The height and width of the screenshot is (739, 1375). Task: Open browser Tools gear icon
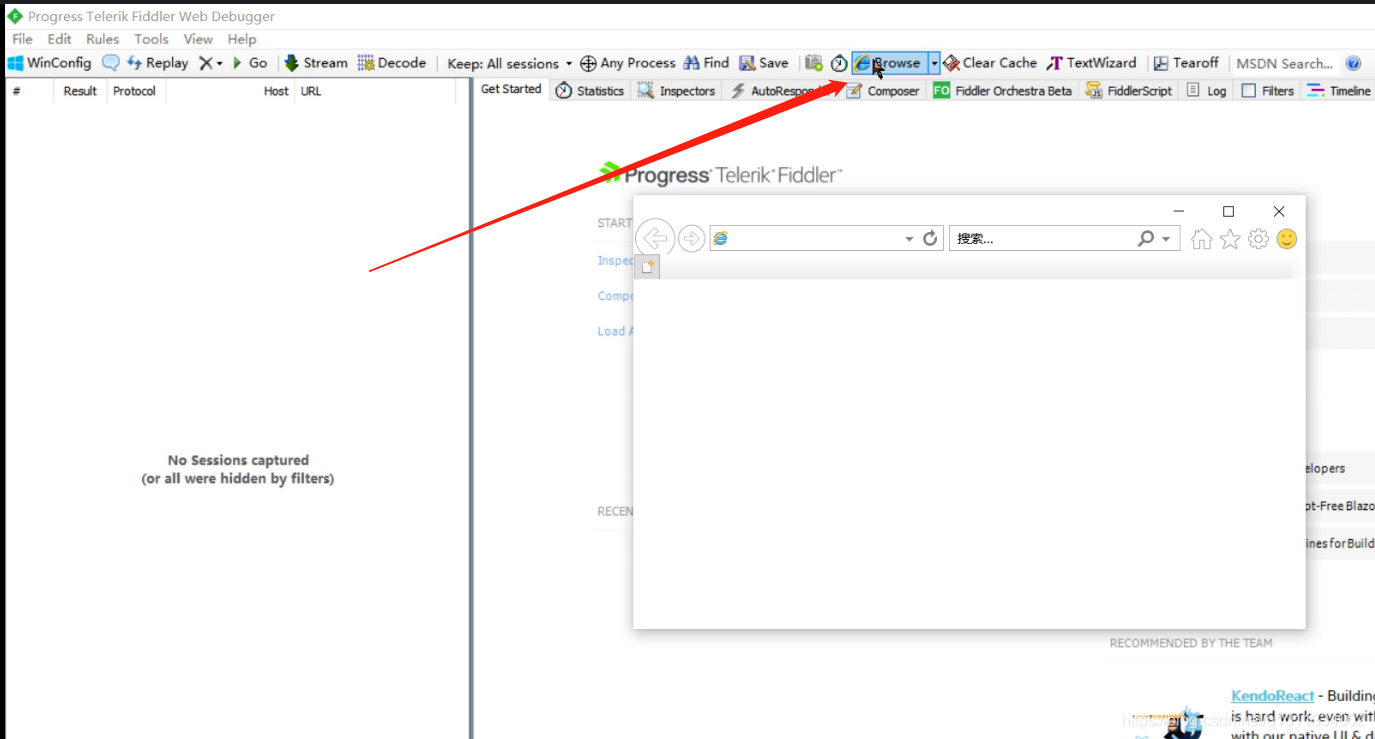tap(1259, 239)
